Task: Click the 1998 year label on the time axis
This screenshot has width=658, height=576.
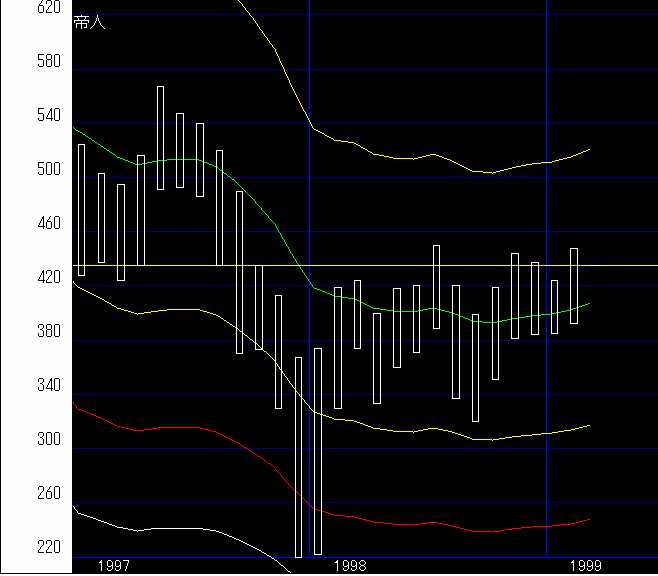Action: tap(350, 566)
